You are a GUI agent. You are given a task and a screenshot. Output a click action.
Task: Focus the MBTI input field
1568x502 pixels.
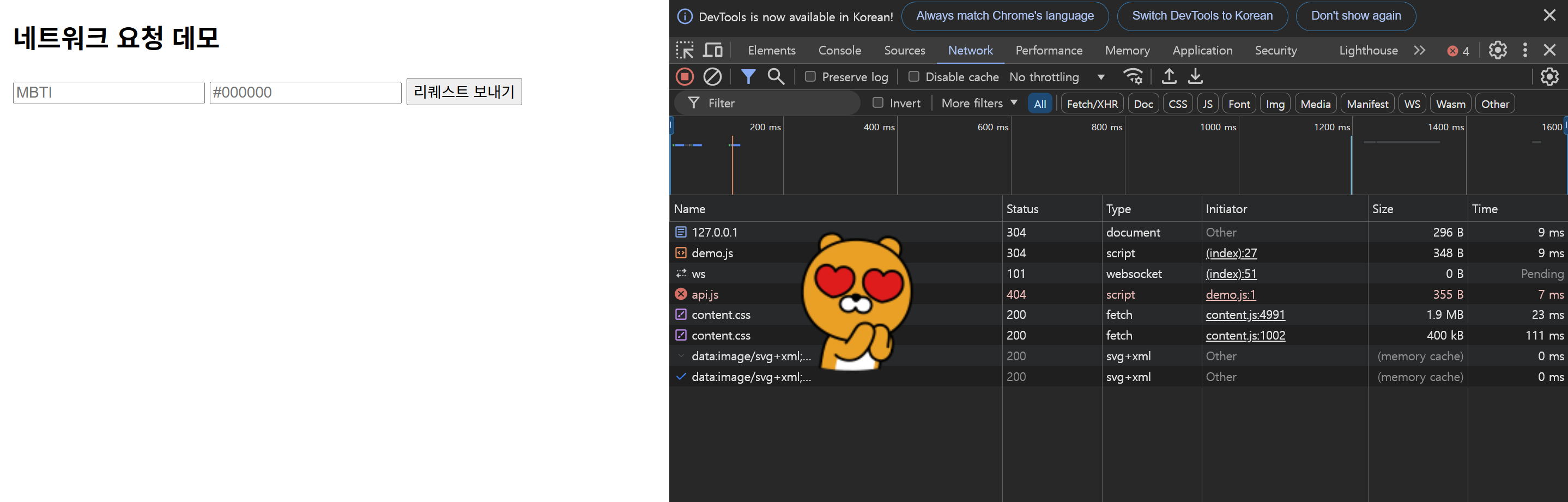(109, 93)
